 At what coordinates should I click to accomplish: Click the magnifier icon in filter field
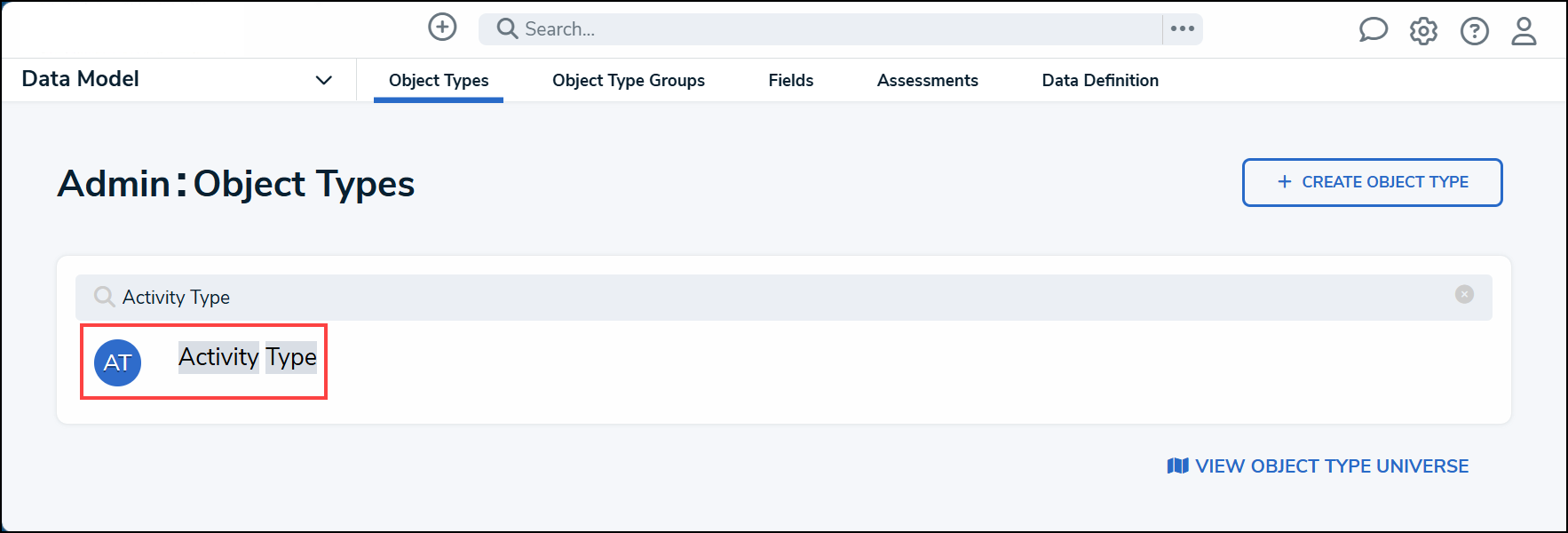[x=105, y=297]
